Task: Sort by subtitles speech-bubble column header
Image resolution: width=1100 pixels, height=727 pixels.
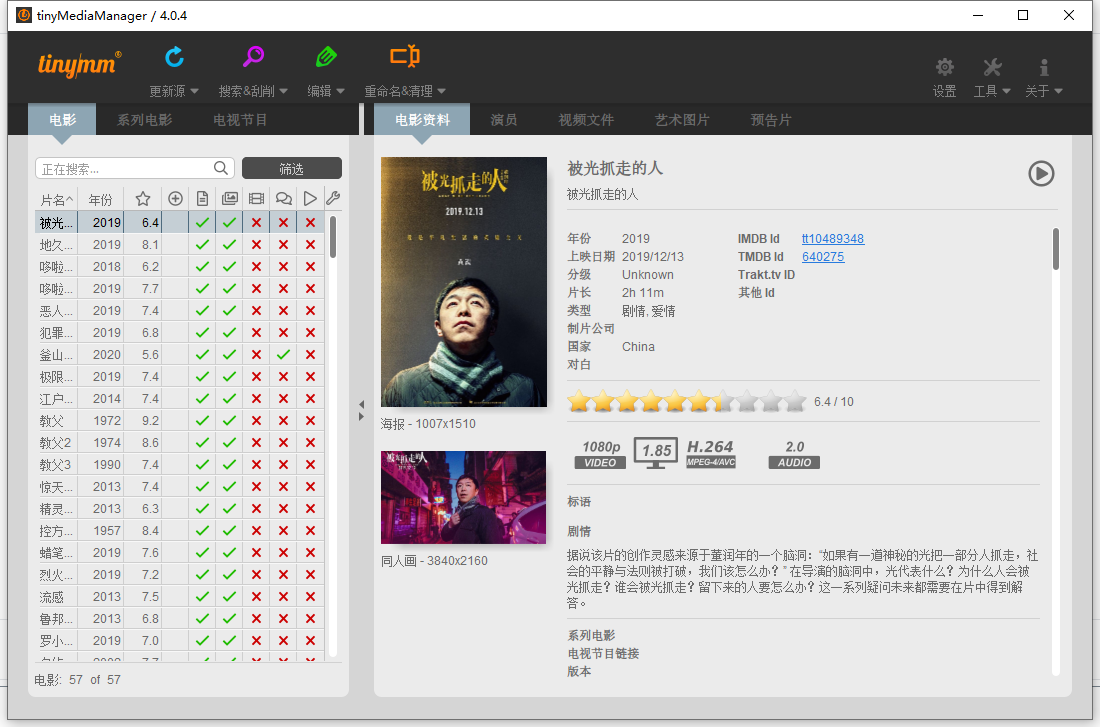Action: pos(283,199)
